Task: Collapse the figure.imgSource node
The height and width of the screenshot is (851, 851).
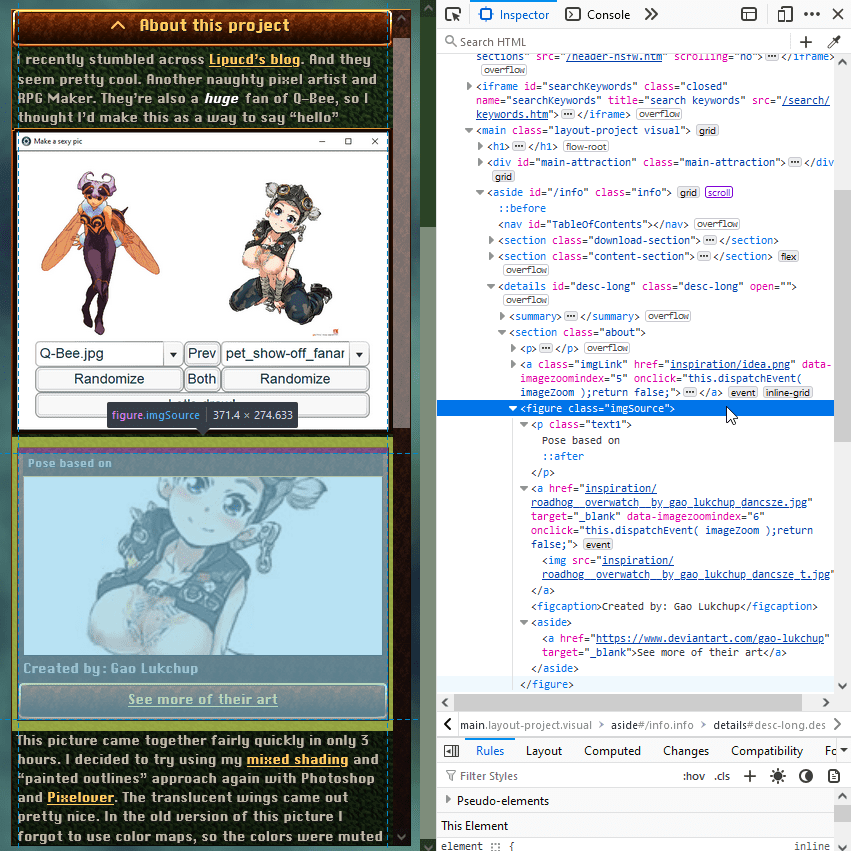Action: click(513, 408)
